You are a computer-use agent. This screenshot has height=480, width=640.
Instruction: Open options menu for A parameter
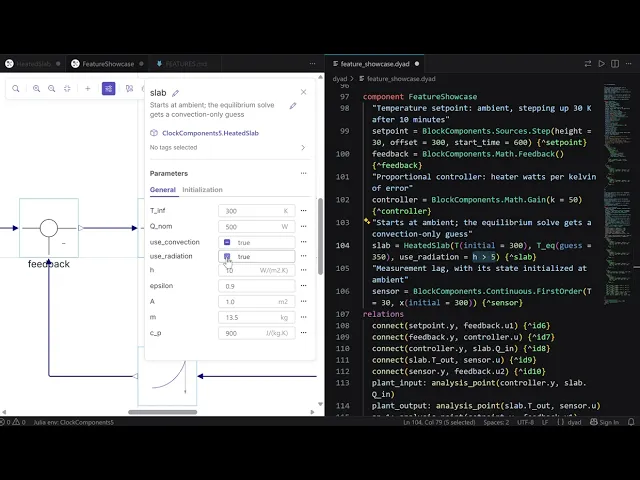coord(303,301)
